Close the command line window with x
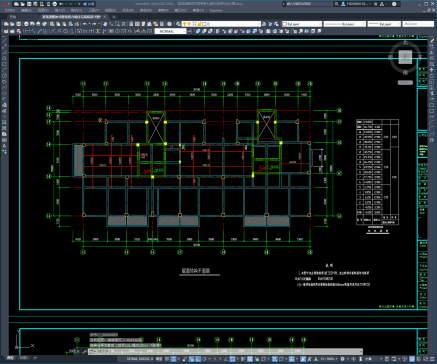 [78, 351]
